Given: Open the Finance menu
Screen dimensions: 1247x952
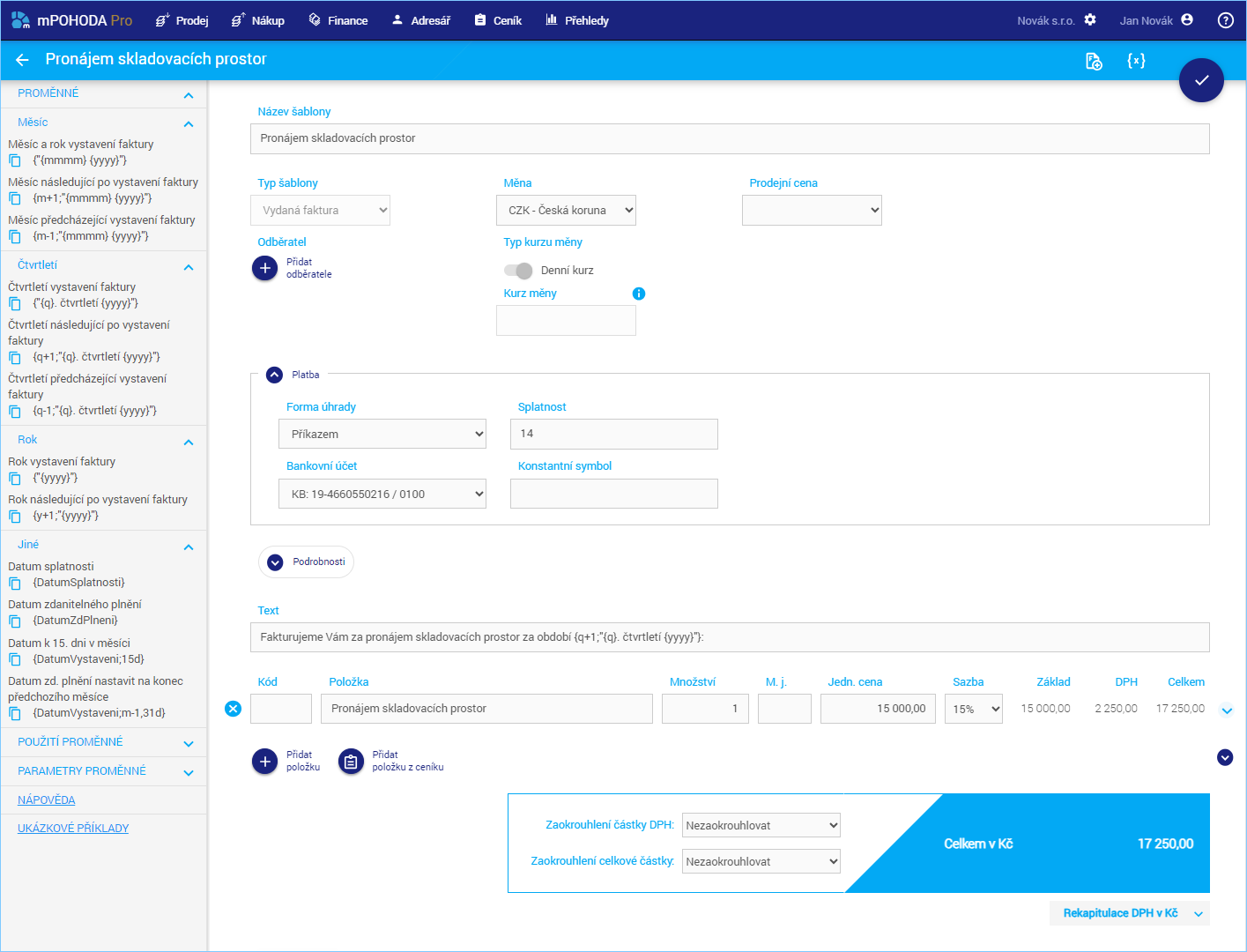Looking at the screenshot, I should pyautogui.click(x=338, y=20).
